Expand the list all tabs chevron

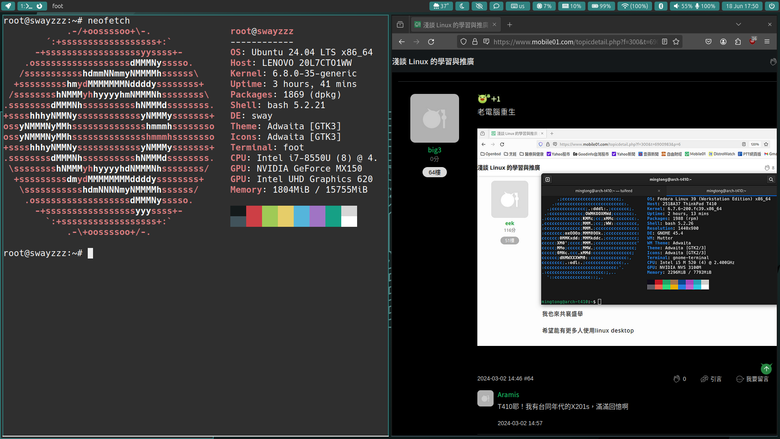tap(738, 24)
